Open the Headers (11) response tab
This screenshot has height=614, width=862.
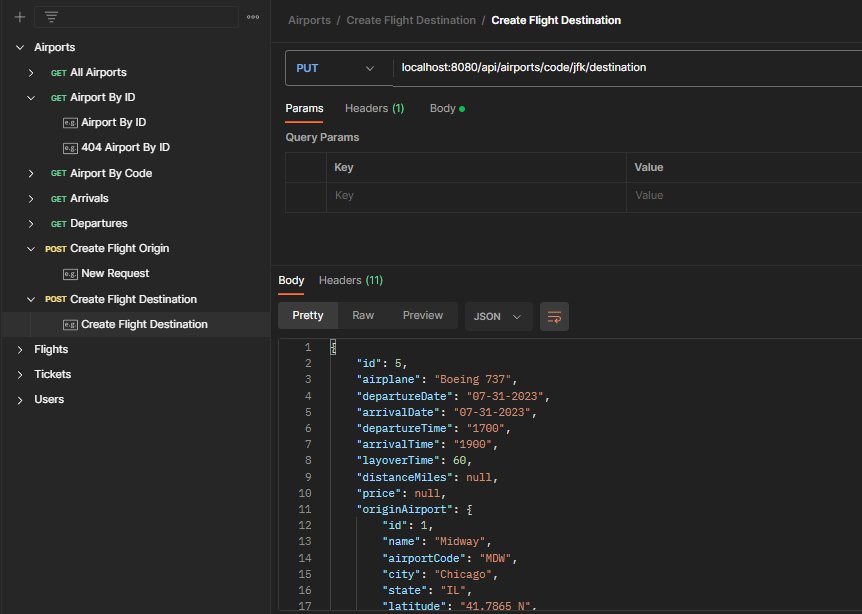pos(350,280)
